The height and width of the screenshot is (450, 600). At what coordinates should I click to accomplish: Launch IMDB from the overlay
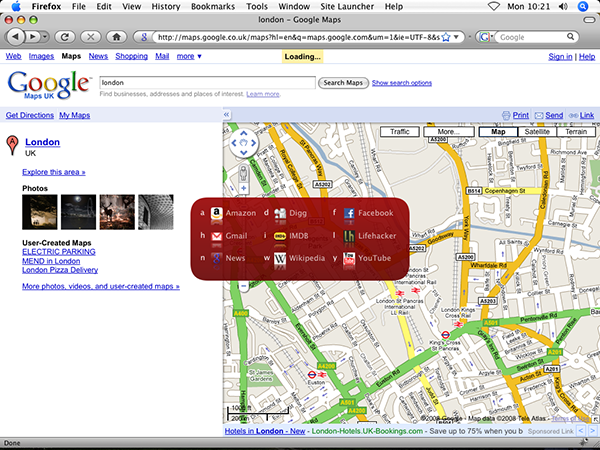(x=291, y=236)
